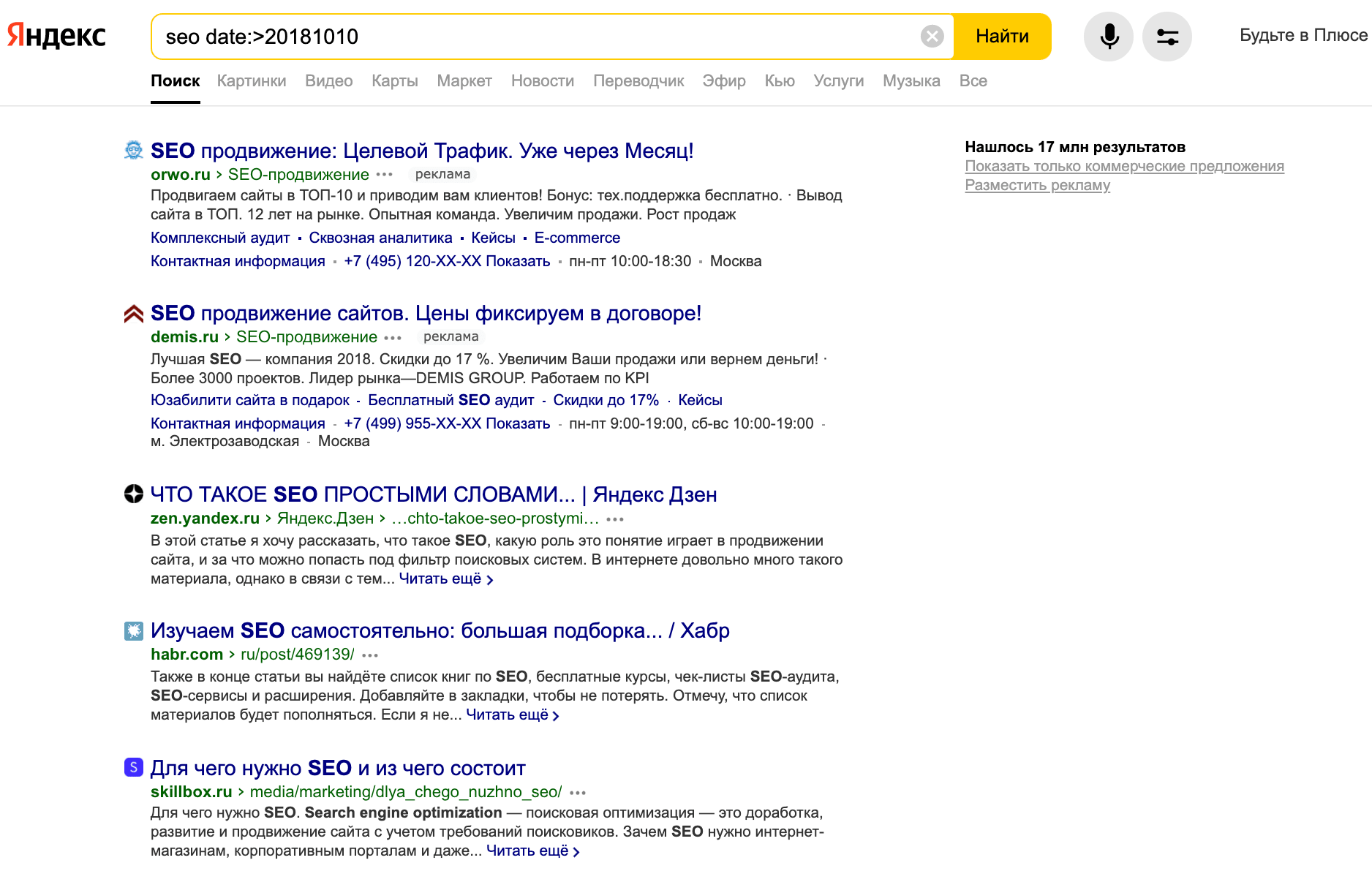Switch to the Маркет tab

[464, 81]
